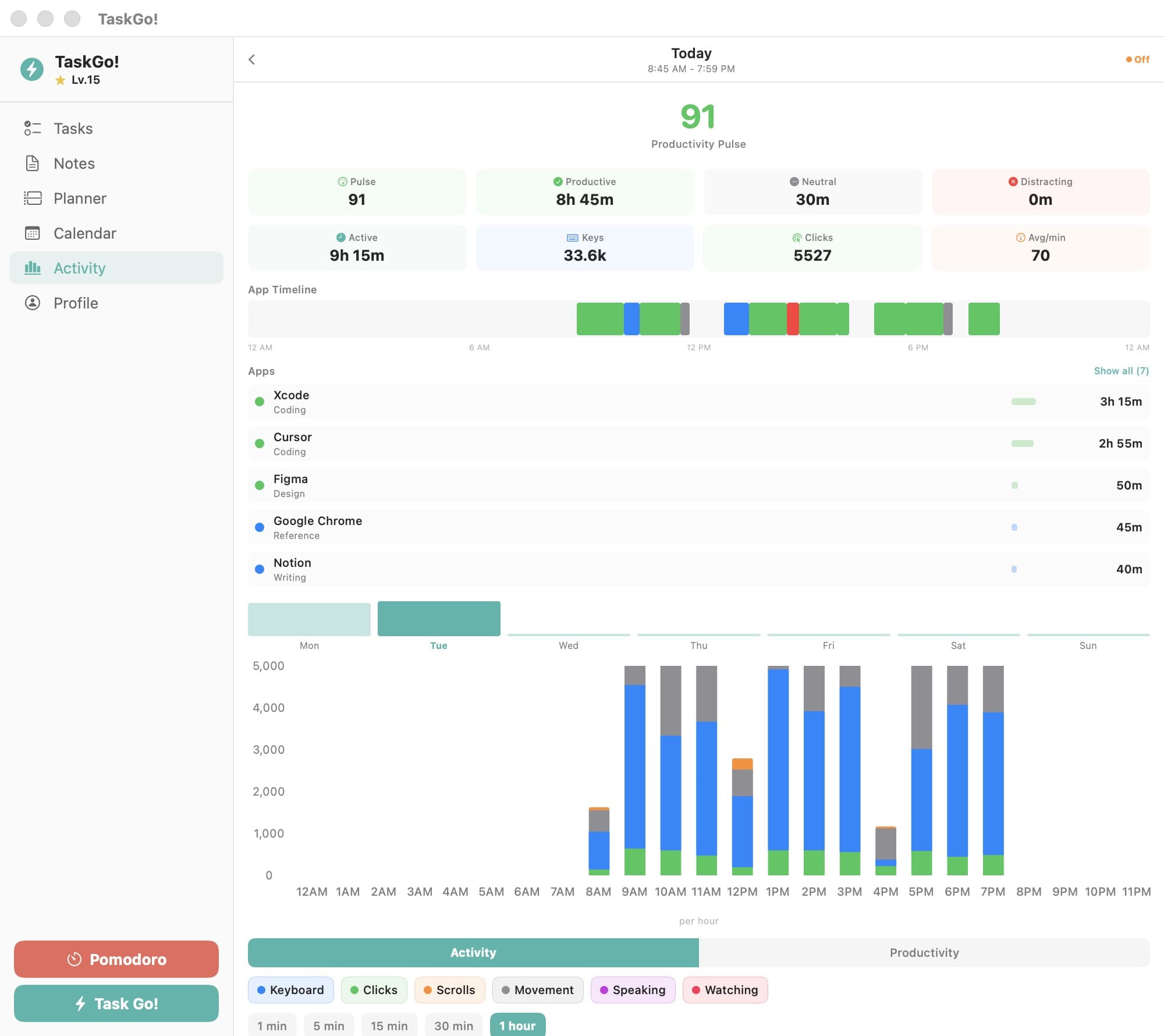Toggle the Scrolls series filter
1164x1036 pixels.
click(449, 990)
